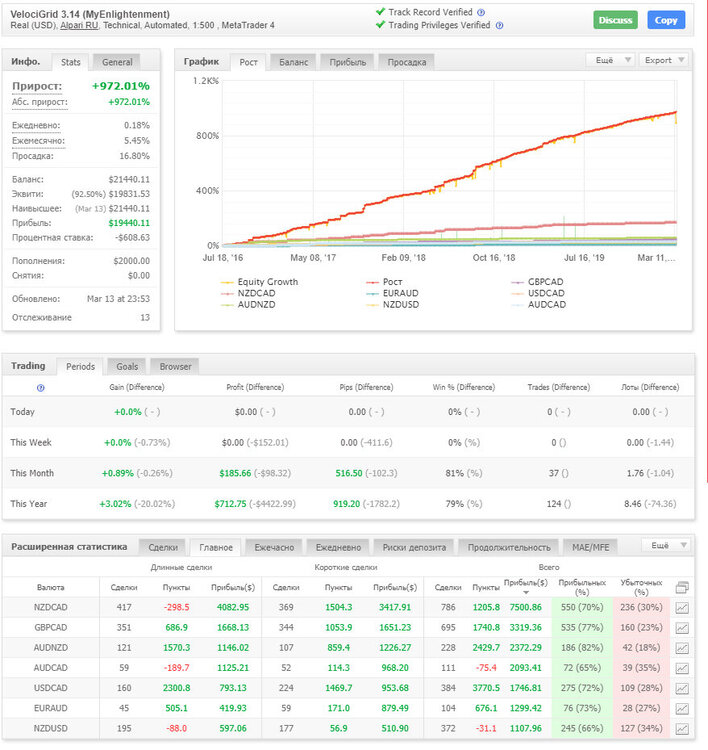This screenshot has width=708, height=750.
Task: Click the 245 (66%) profitable trades cell
Action: click(x=582, y=728)
